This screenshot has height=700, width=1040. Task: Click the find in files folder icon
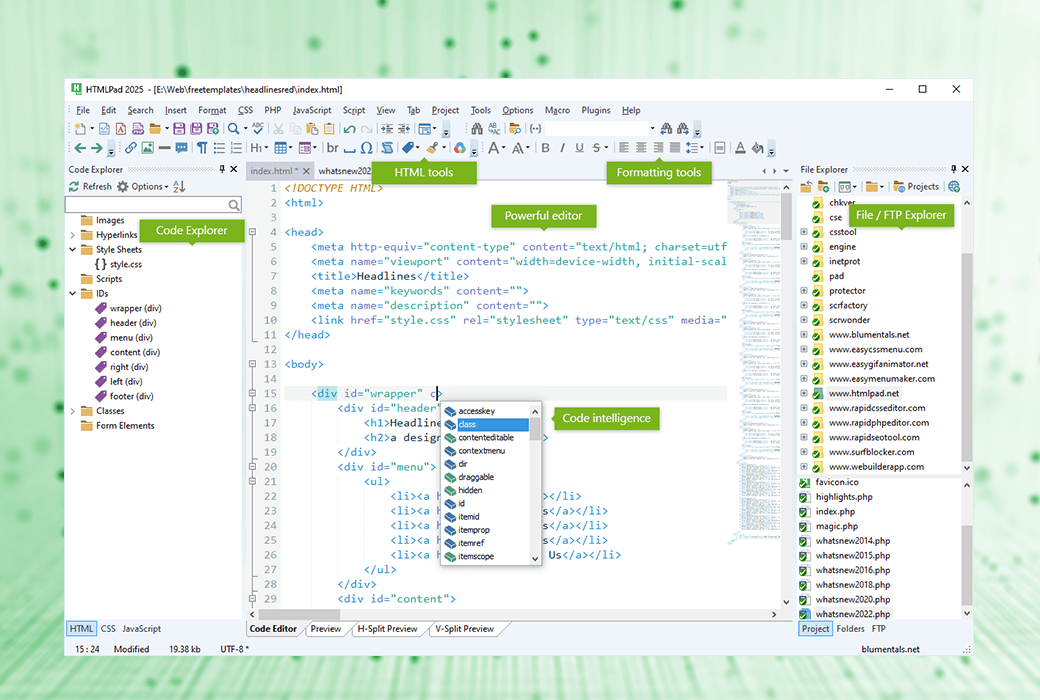pyautogui.click(x=515, y=129)
